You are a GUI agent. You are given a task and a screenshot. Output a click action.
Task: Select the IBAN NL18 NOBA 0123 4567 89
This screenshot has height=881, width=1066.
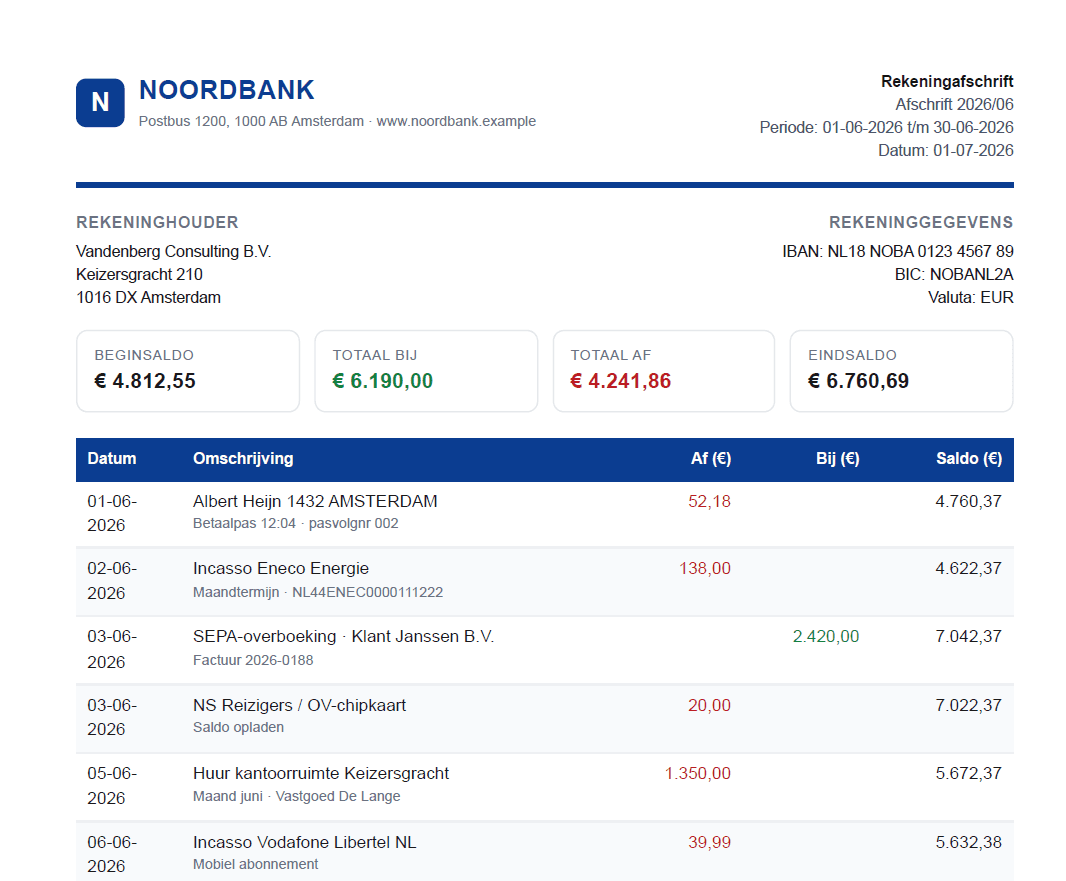point(897,252)
